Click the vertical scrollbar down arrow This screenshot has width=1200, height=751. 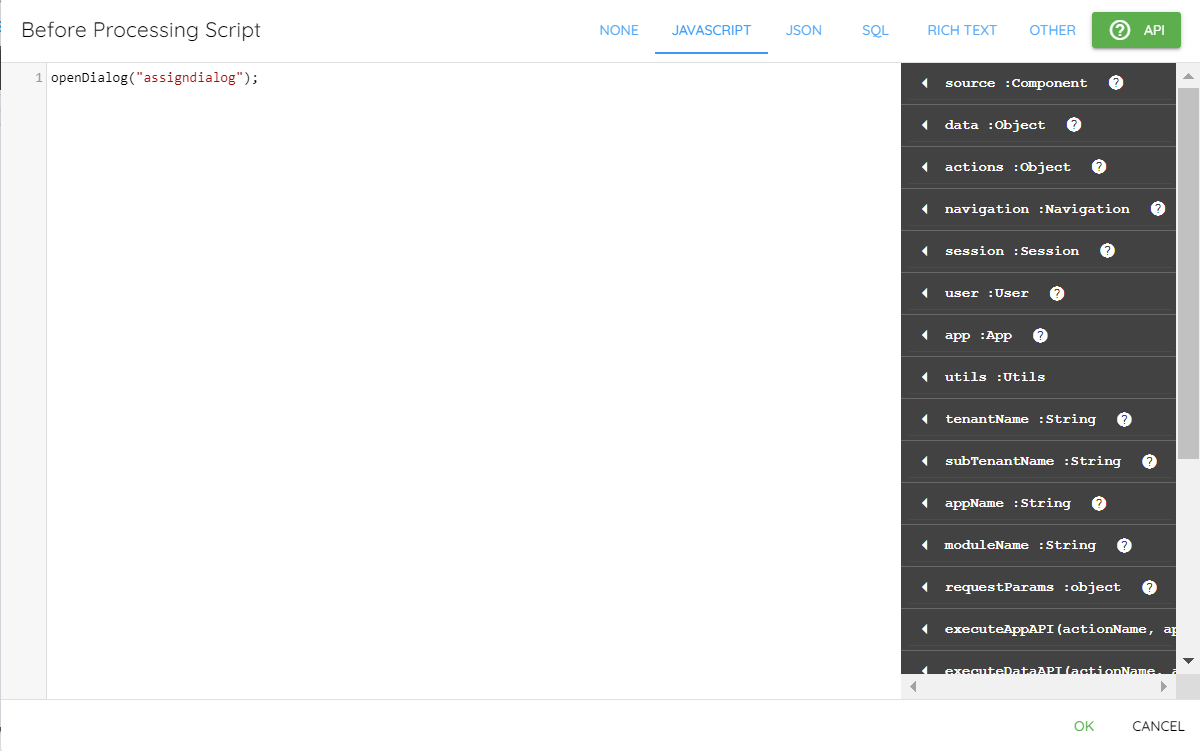tap(1188, 661)
